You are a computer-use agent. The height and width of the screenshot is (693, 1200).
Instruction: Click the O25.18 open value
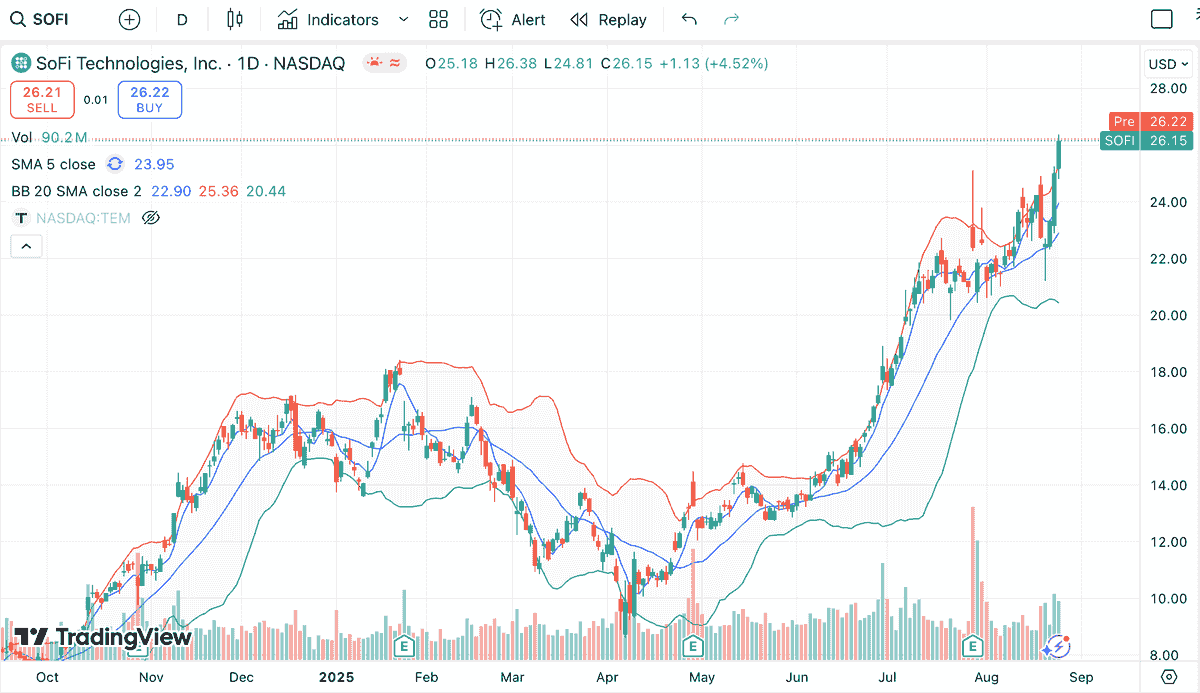click(451, 63)
